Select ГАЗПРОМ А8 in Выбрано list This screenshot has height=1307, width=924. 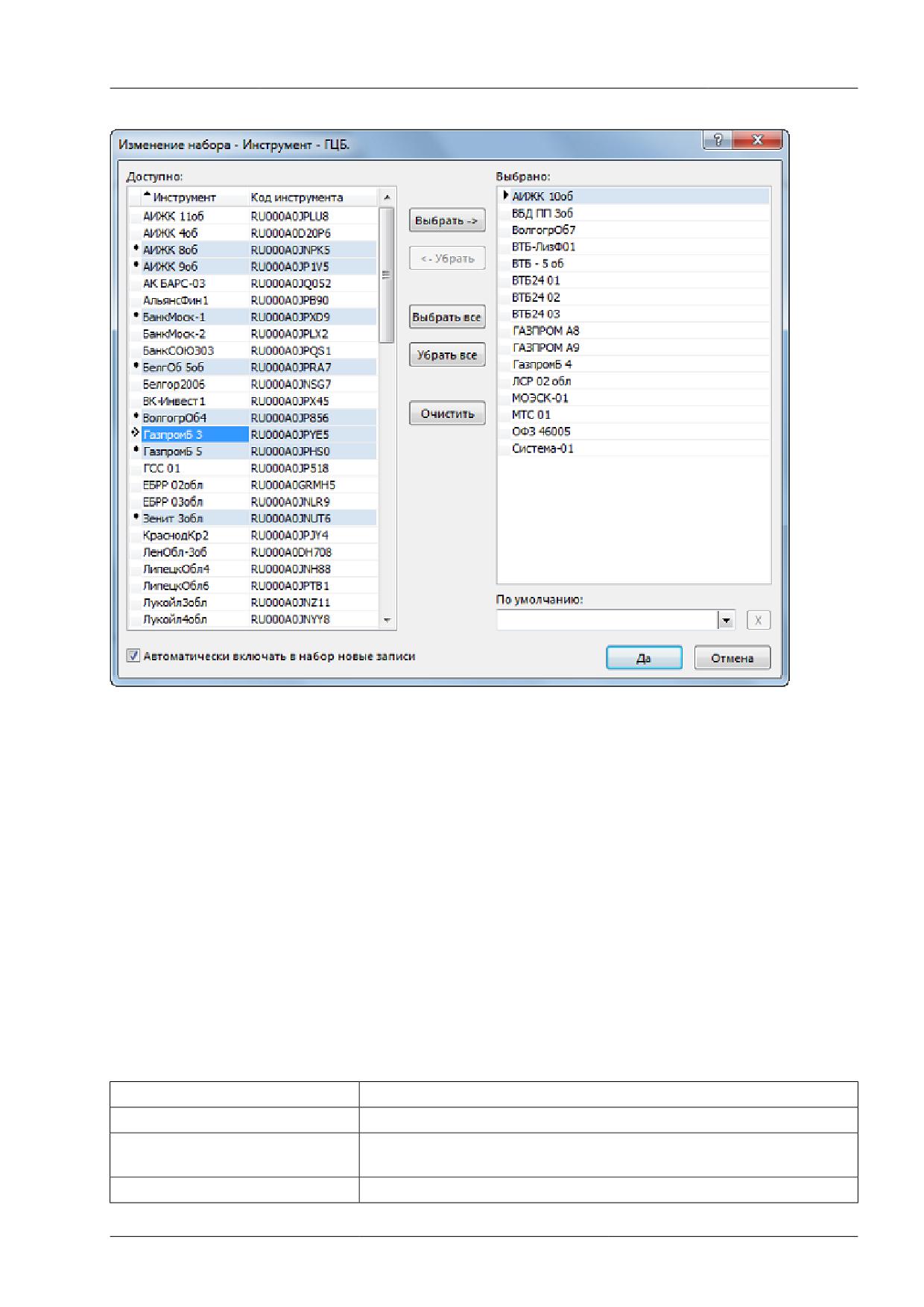(634, 331)
